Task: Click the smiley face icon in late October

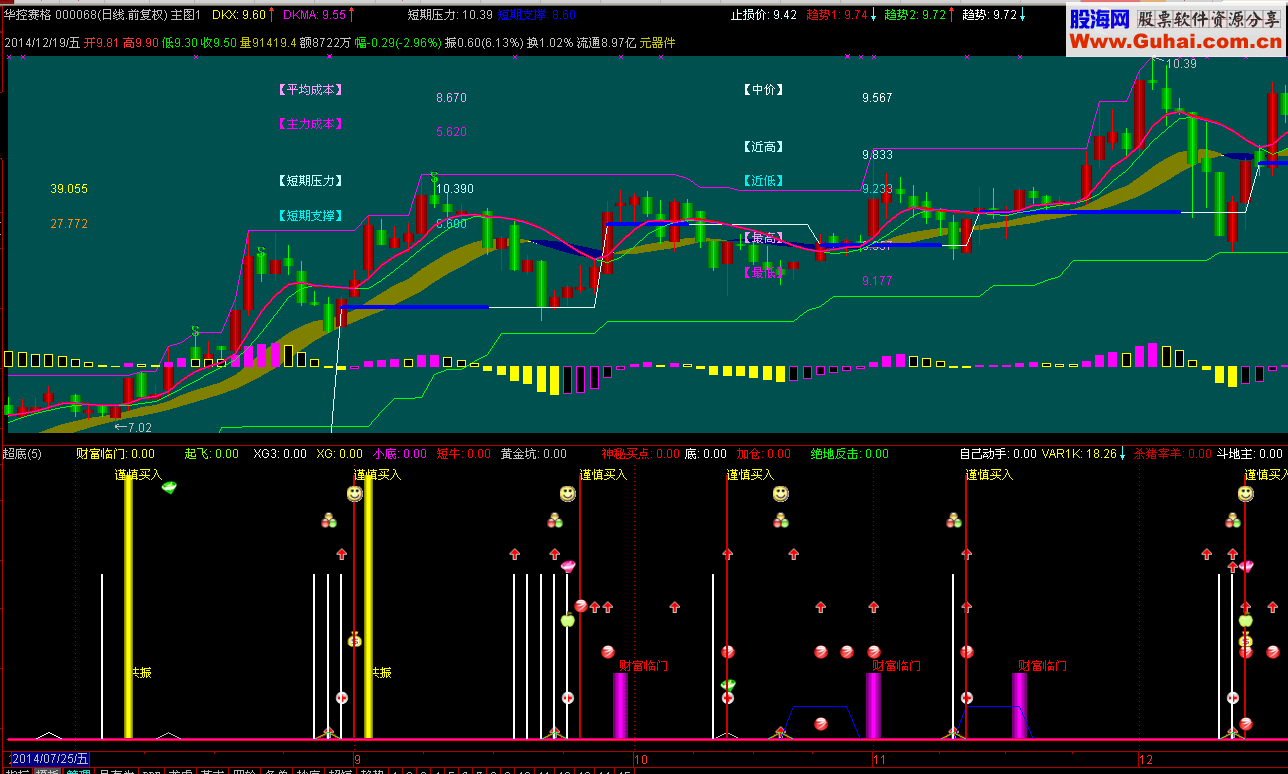Action: click(780, 494)
